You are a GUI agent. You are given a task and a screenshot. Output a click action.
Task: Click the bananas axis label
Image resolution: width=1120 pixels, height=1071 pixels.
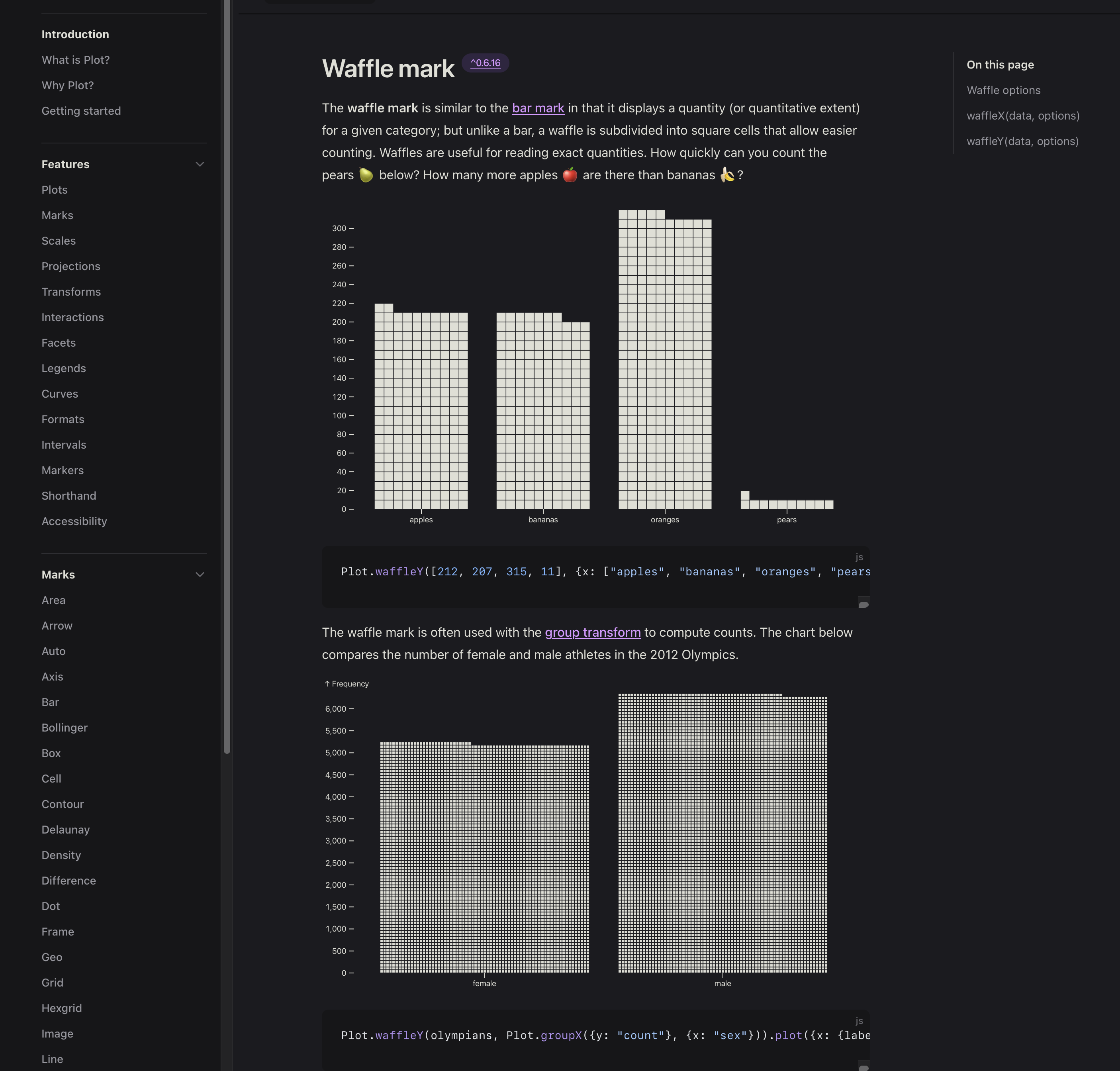click(542, 520)
